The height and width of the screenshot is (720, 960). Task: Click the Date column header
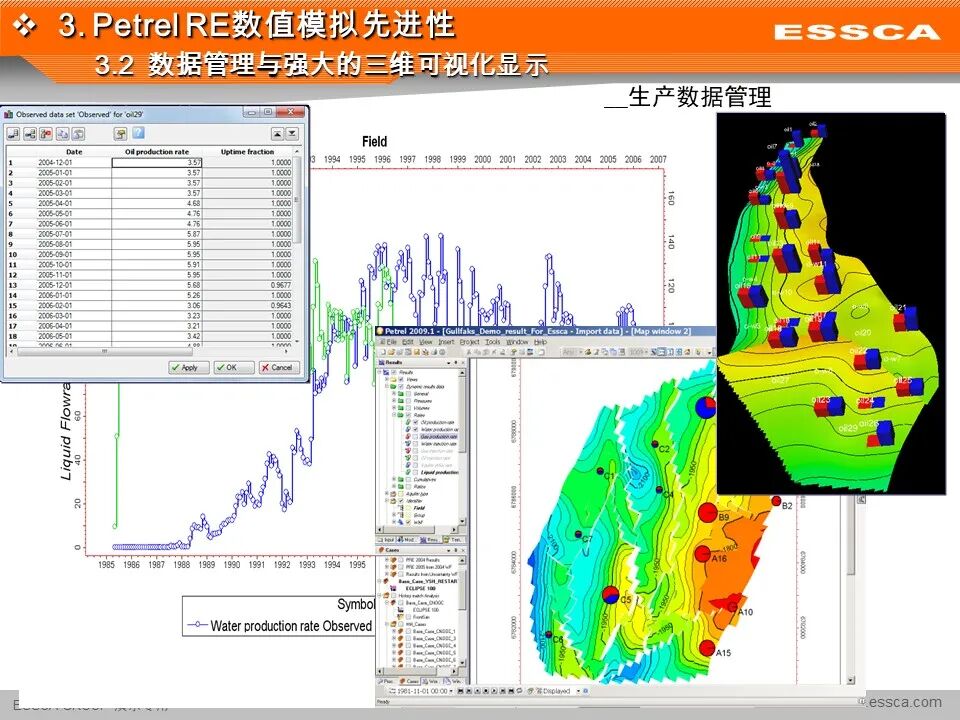(x=73, y=151)
